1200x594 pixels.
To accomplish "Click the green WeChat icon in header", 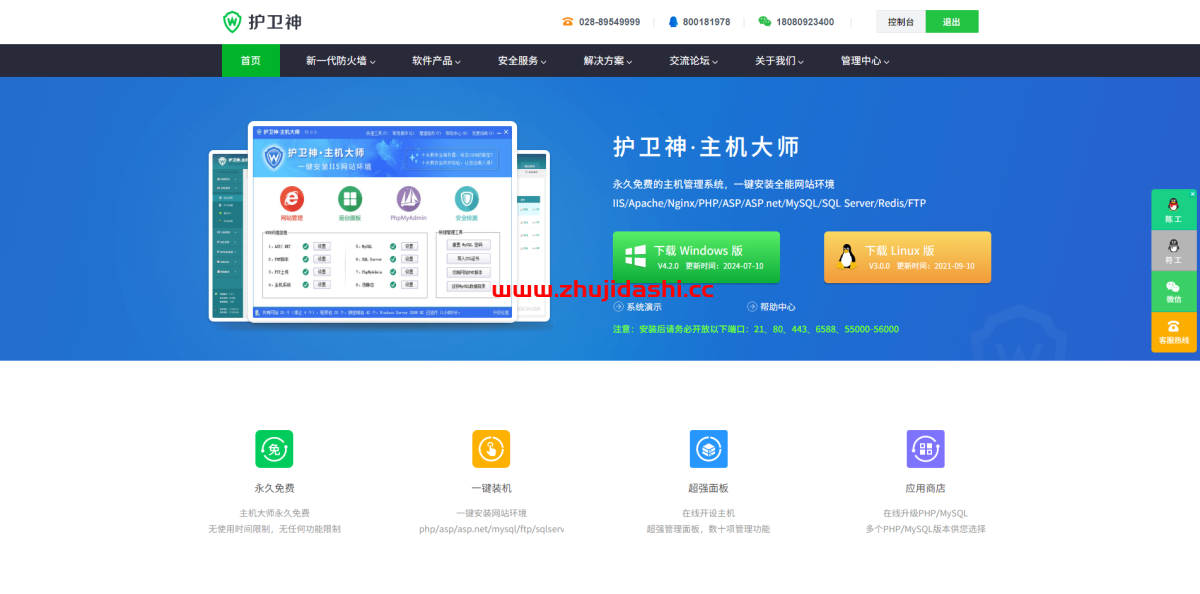I will coord(765,21).
